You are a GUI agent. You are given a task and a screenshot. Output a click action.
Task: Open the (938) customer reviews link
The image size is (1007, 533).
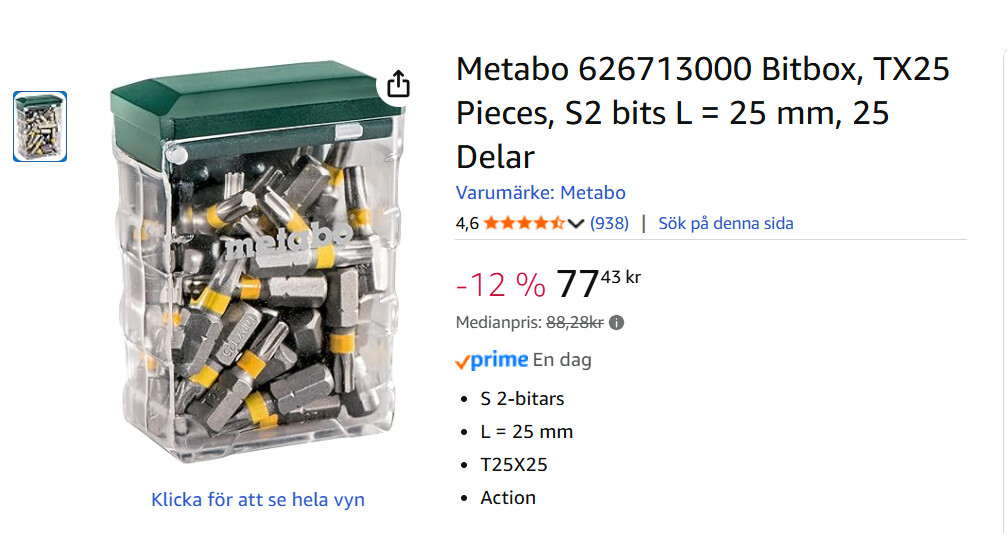(609, 223)
